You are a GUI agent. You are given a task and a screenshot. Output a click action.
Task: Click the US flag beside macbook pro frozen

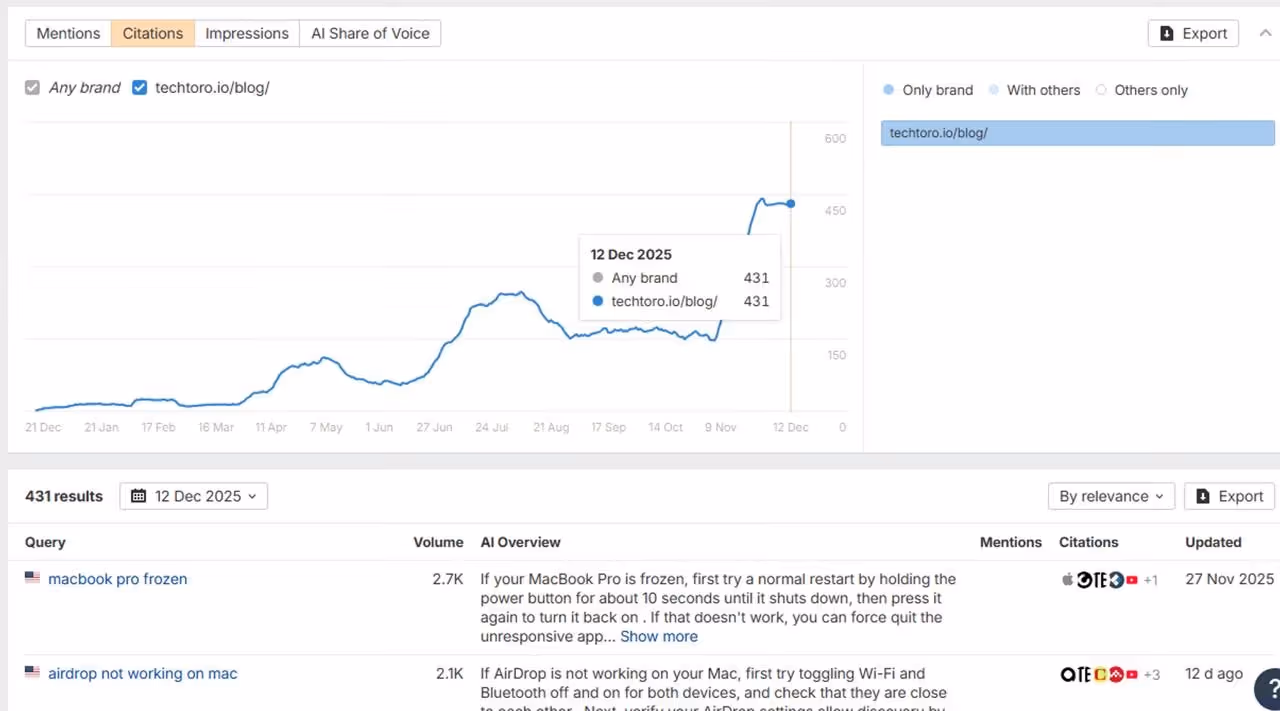(33, 578)
